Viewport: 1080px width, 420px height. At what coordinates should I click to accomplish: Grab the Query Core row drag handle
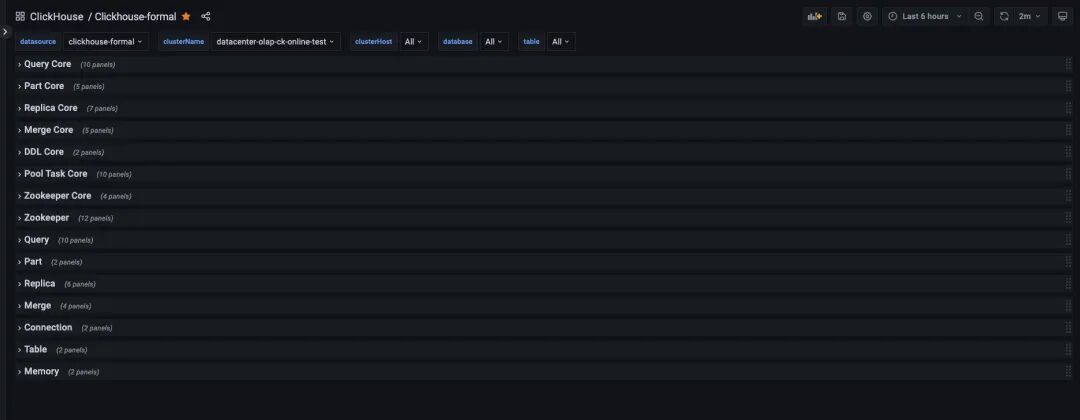point(1069,64)
